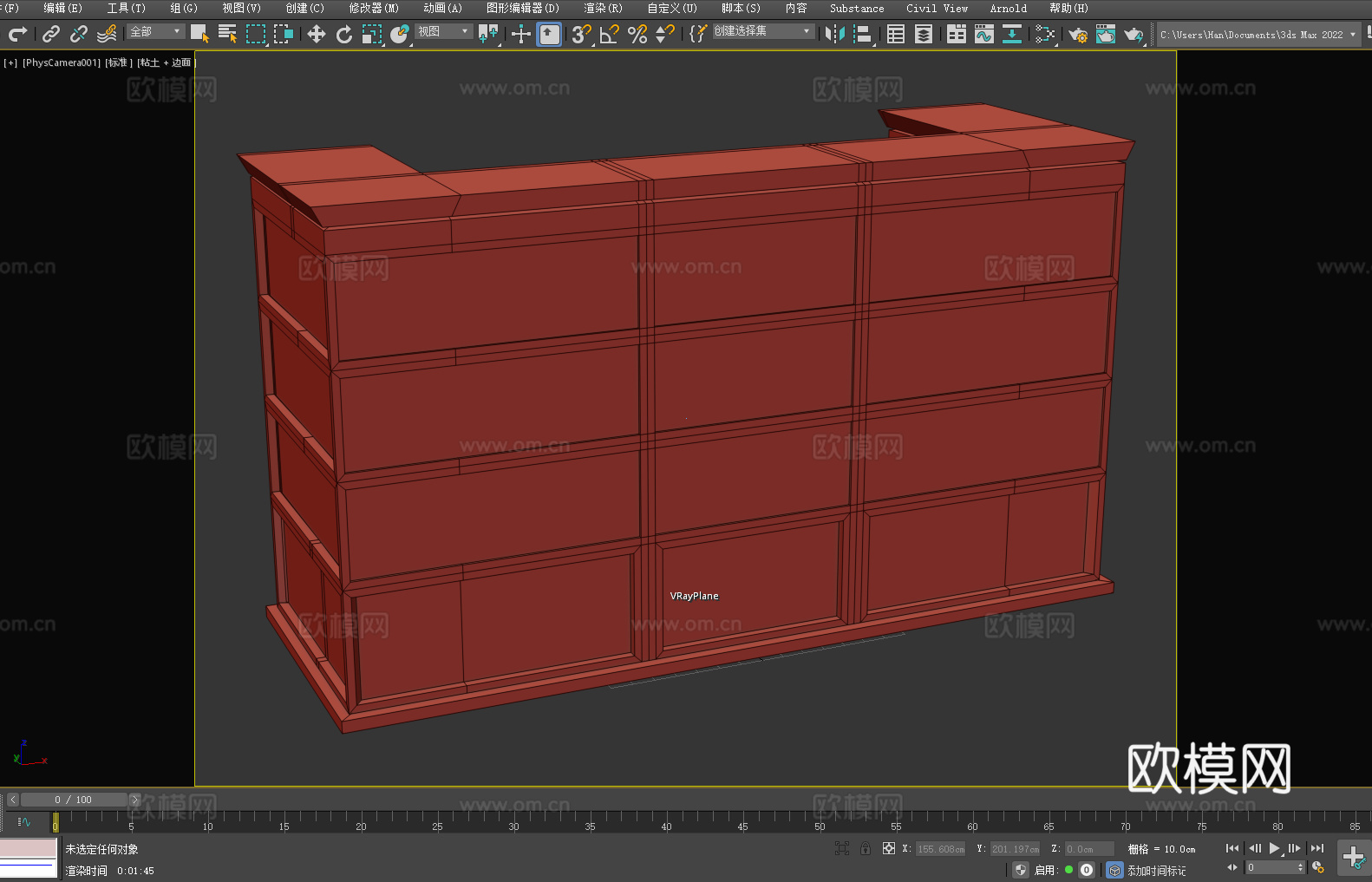Select the Unlink selection tool
1372x882 pixels.
[79, 34]
